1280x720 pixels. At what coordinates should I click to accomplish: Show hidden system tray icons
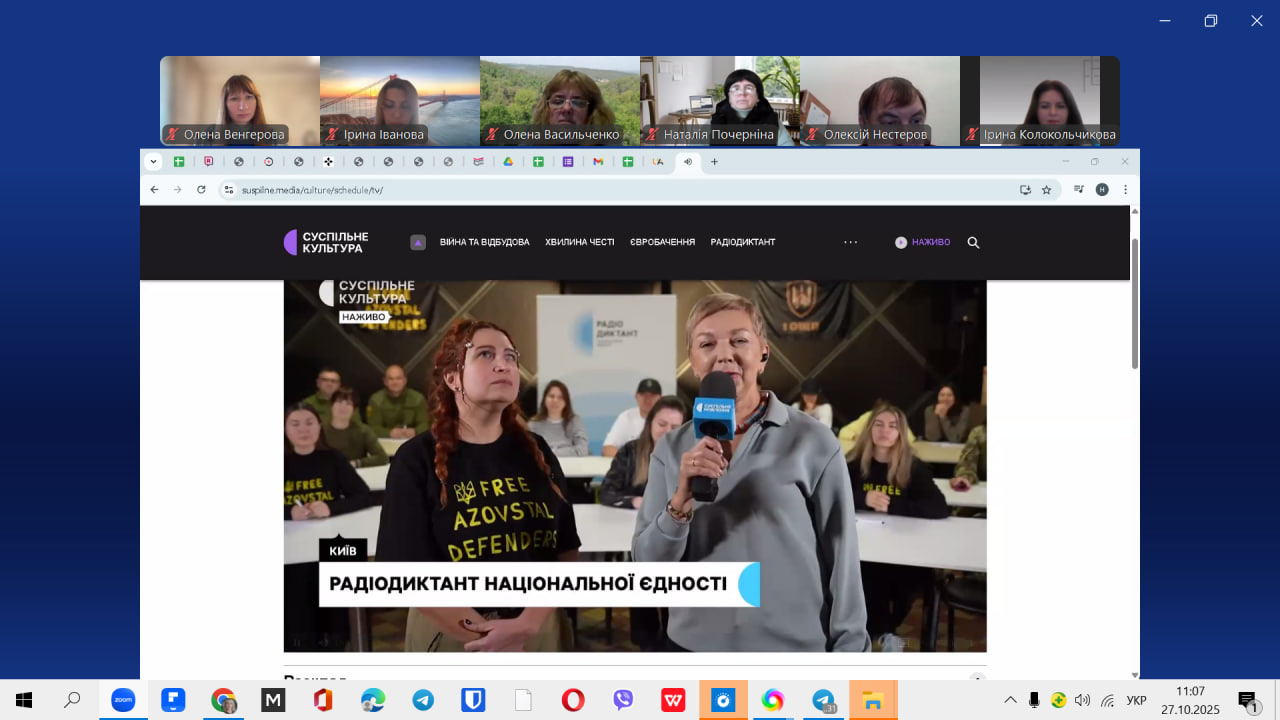1010,700
